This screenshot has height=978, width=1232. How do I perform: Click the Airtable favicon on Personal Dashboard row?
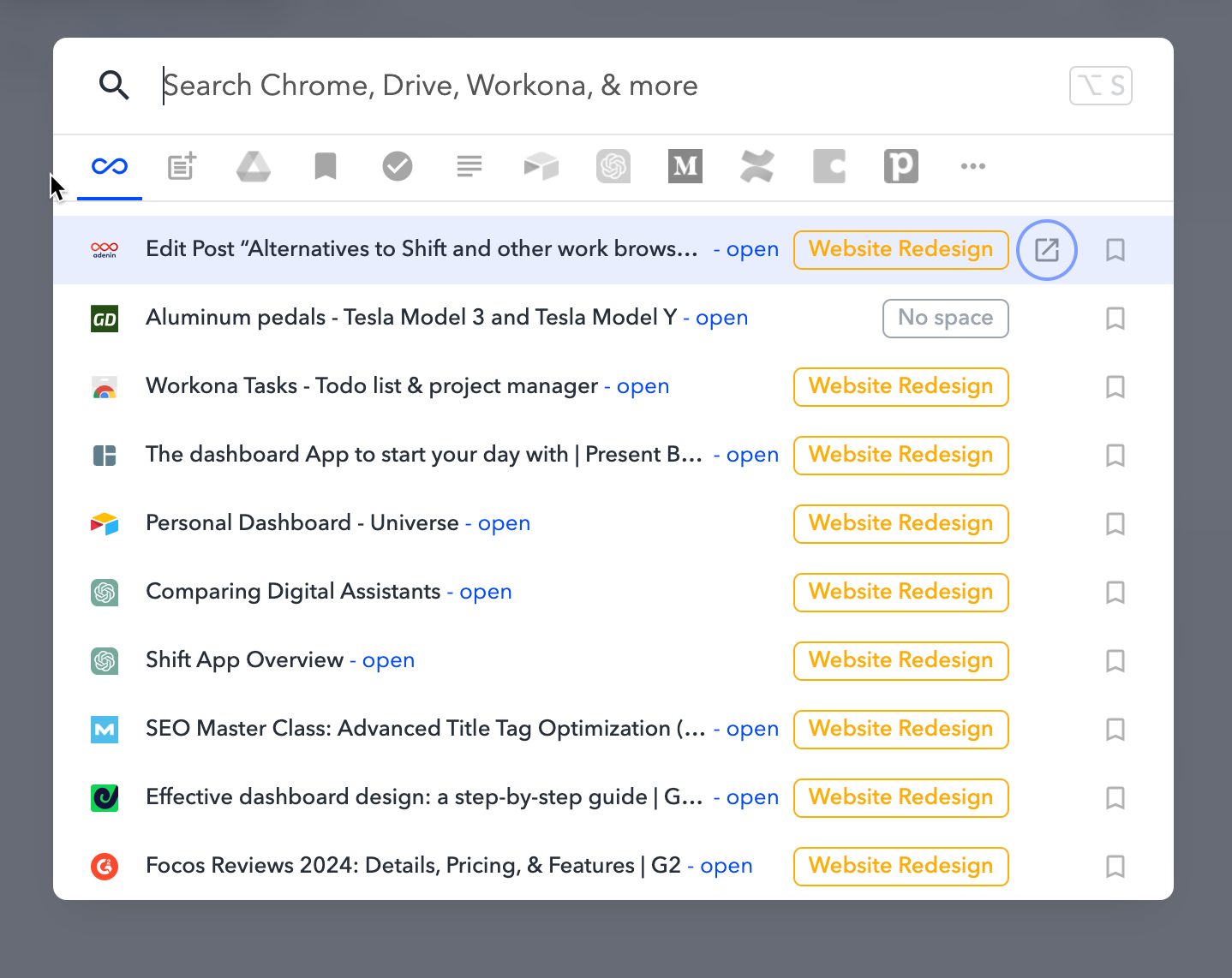click(x=105, y=524)
